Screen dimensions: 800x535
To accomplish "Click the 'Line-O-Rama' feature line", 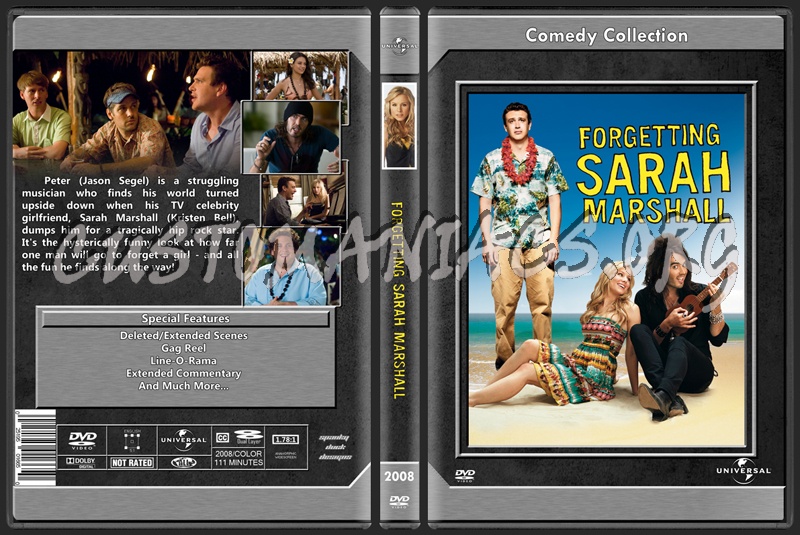I will pyautogui.click(x=184, y=361).
